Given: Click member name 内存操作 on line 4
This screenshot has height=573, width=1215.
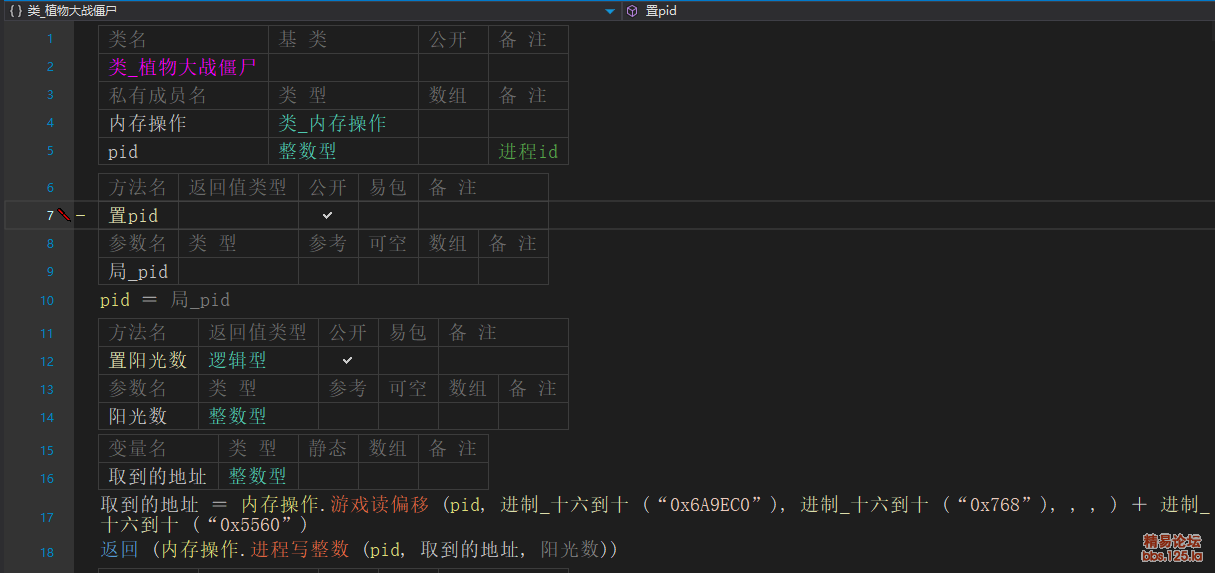Looking at the screenshot, I should [147, 123].
